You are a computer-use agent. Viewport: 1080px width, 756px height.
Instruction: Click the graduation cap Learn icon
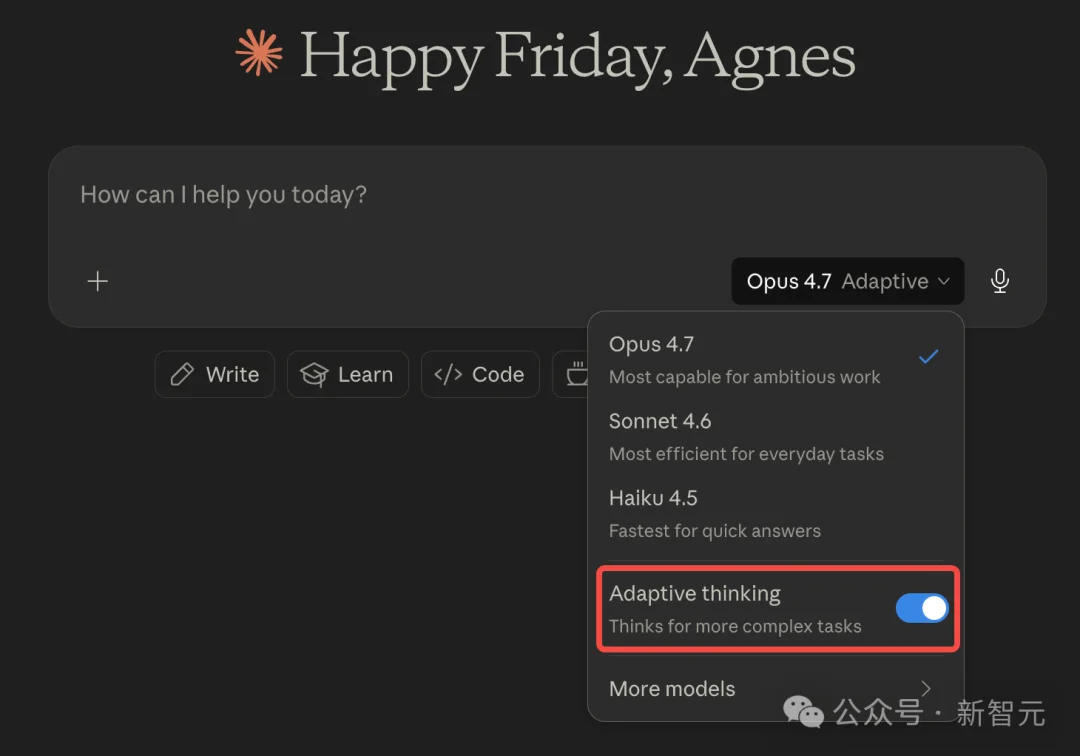point(314,375)
